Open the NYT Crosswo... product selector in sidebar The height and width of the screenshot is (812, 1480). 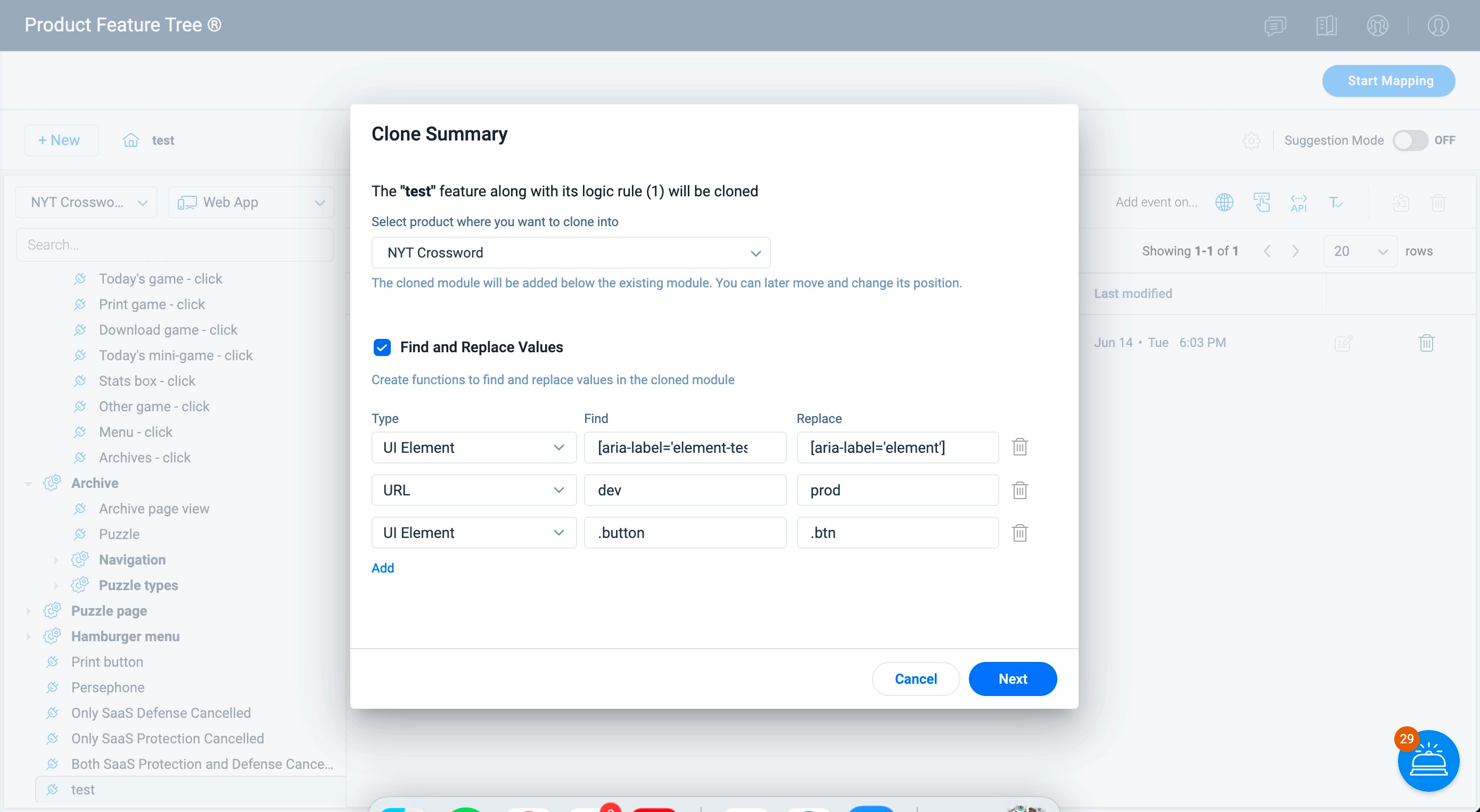(86, 202)
